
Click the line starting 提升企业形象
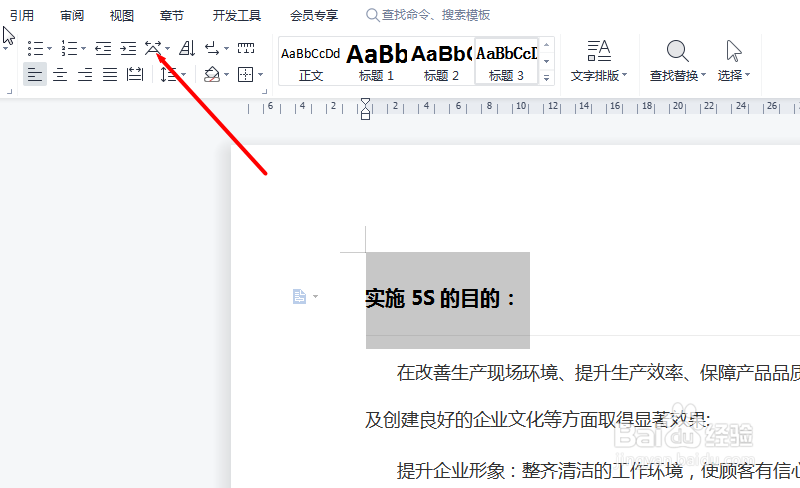[x=598, y=470]
